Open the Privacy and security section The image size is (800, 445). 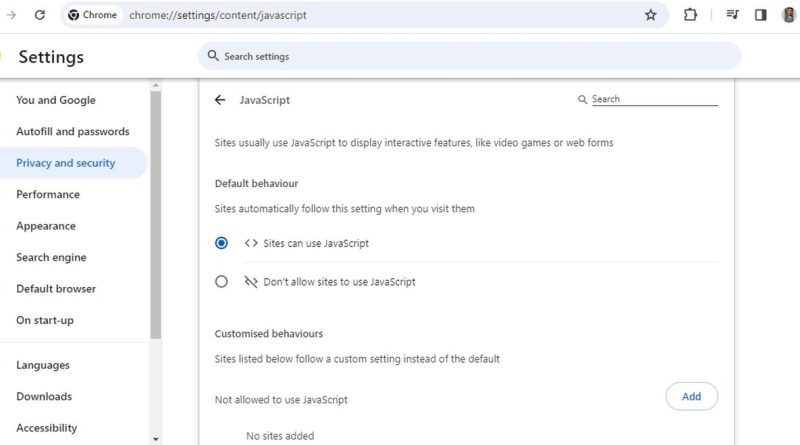click(66, 163)
